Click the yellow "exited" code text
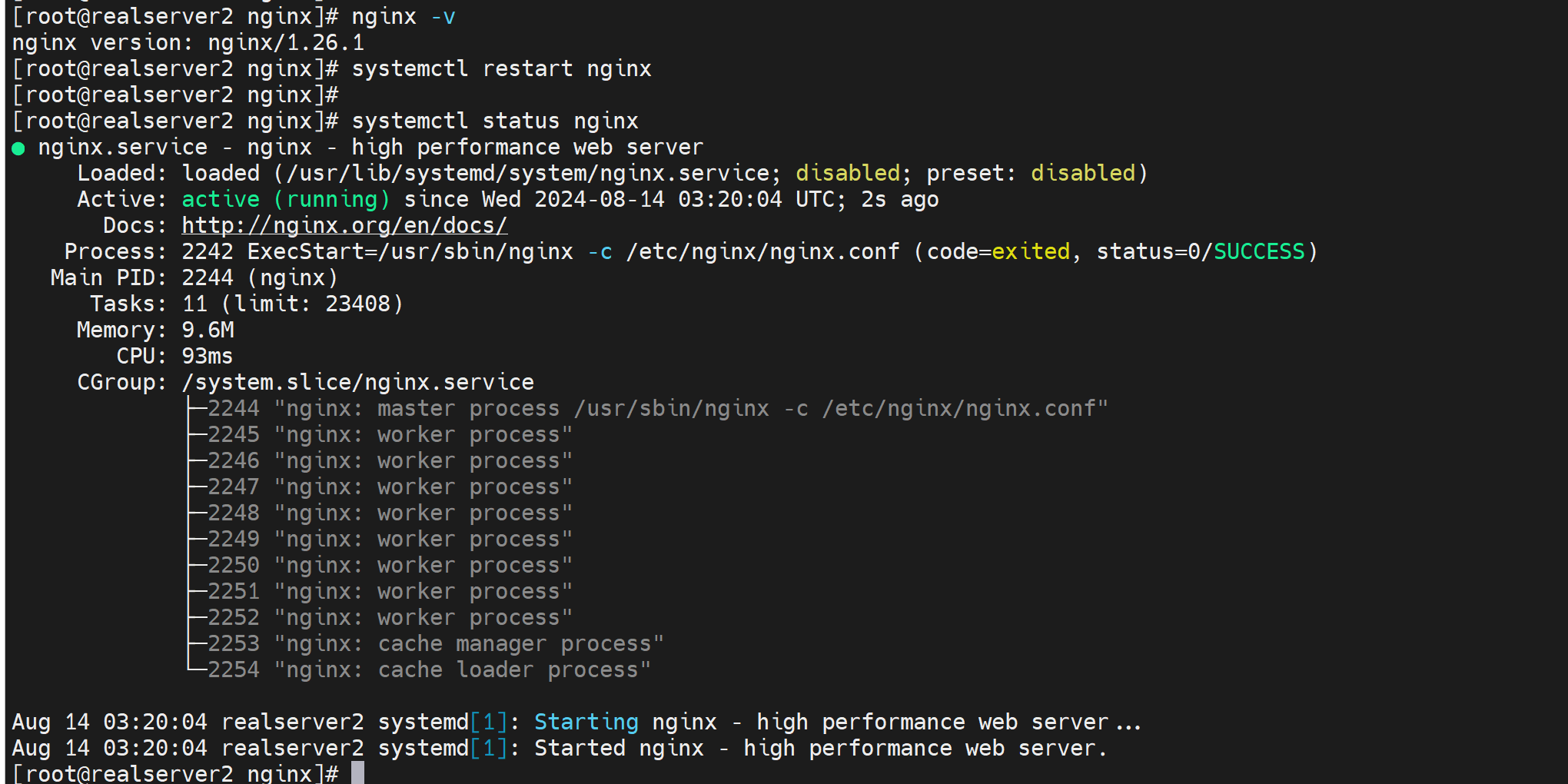1568x784 pixels. point(1030,251)
